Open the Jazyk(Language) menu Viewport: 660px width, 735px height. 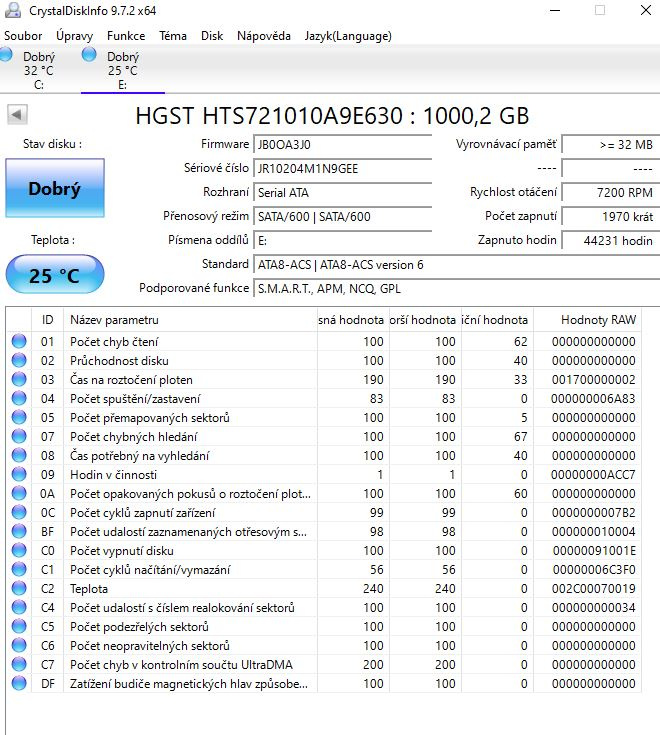348,35
